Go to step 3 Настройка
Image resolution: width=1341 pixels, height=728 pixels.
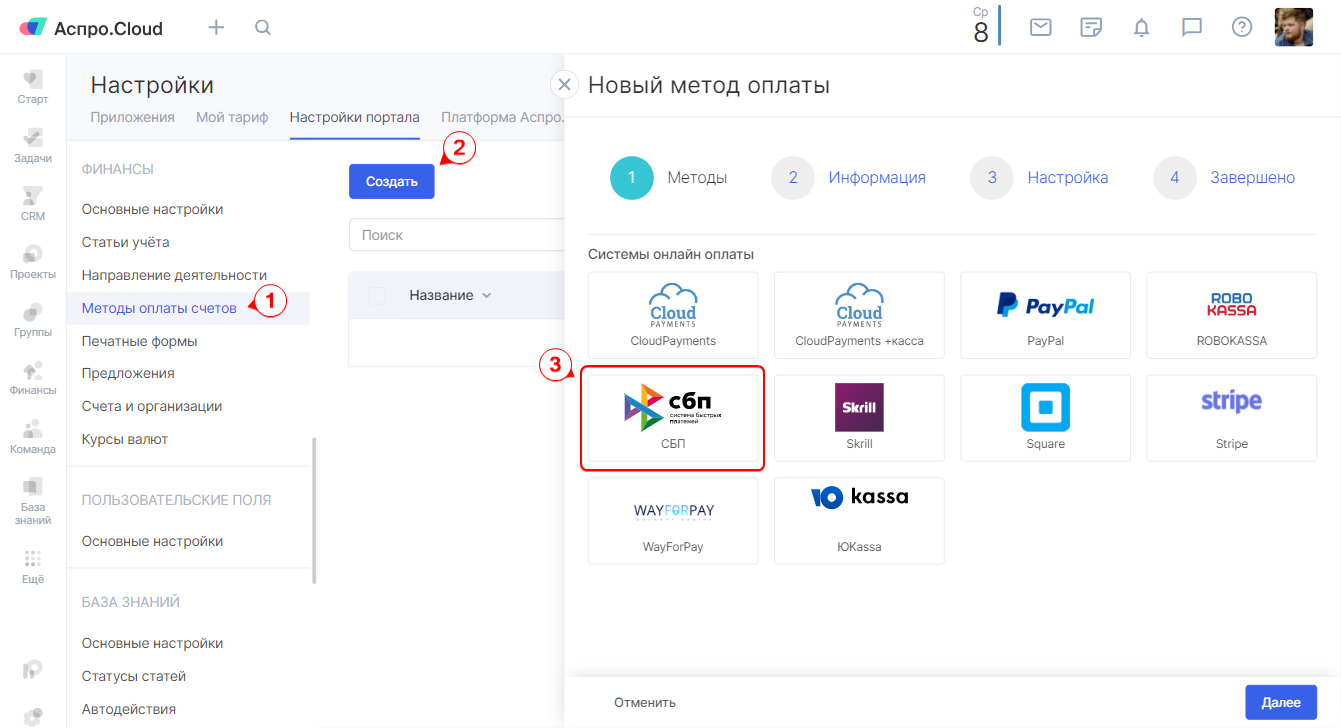(1040, 178)
